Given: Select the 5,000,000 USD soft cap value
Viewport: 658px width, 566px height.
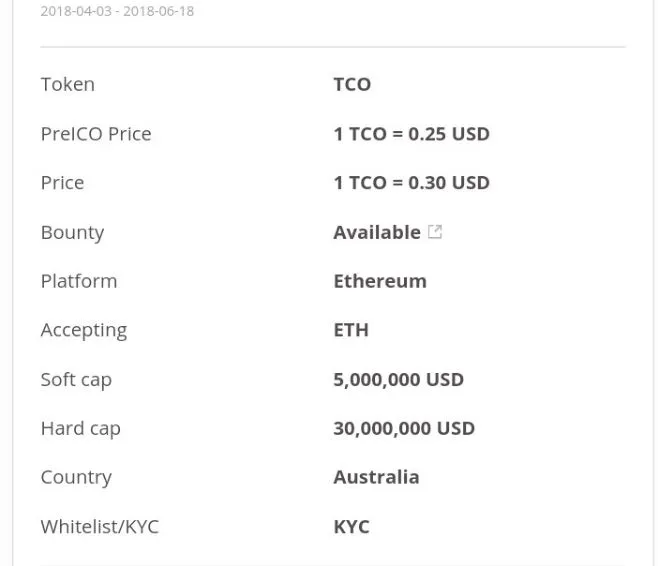Looking at the screenshot, I should pyautogui.click(x=398, y=380).
